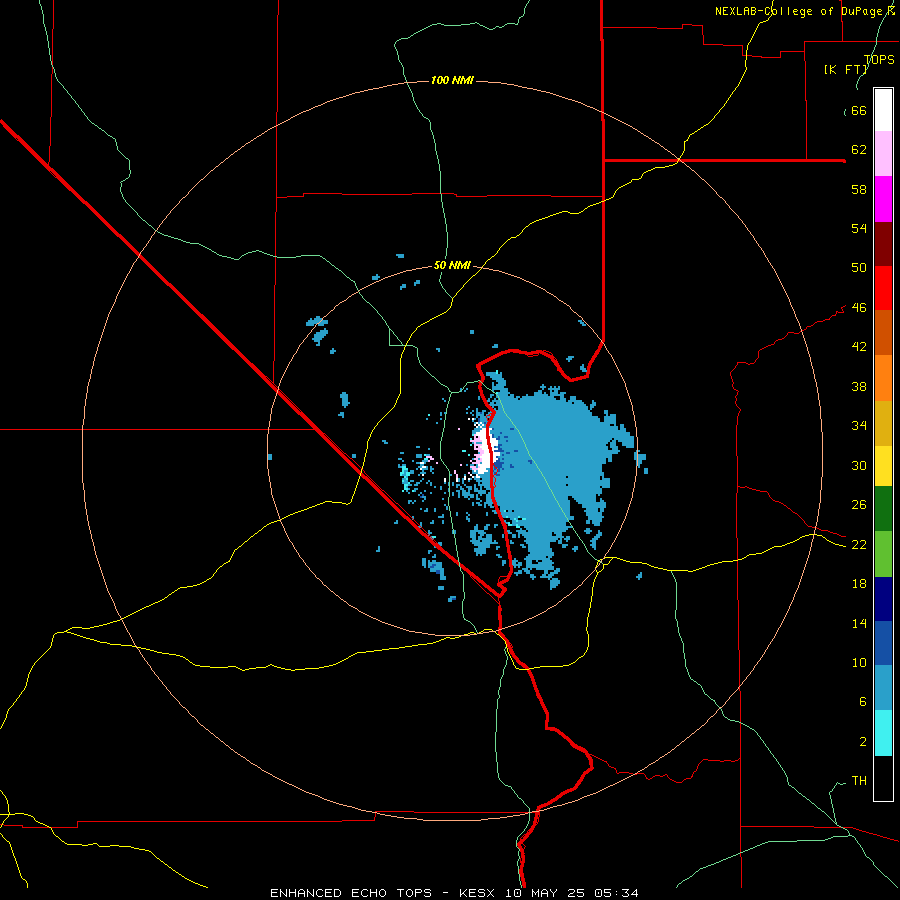Image resolution: width=900 pixels, height=900 pixels.
Task: Click the 2 legend label
Action: click(x=863, y=742)
